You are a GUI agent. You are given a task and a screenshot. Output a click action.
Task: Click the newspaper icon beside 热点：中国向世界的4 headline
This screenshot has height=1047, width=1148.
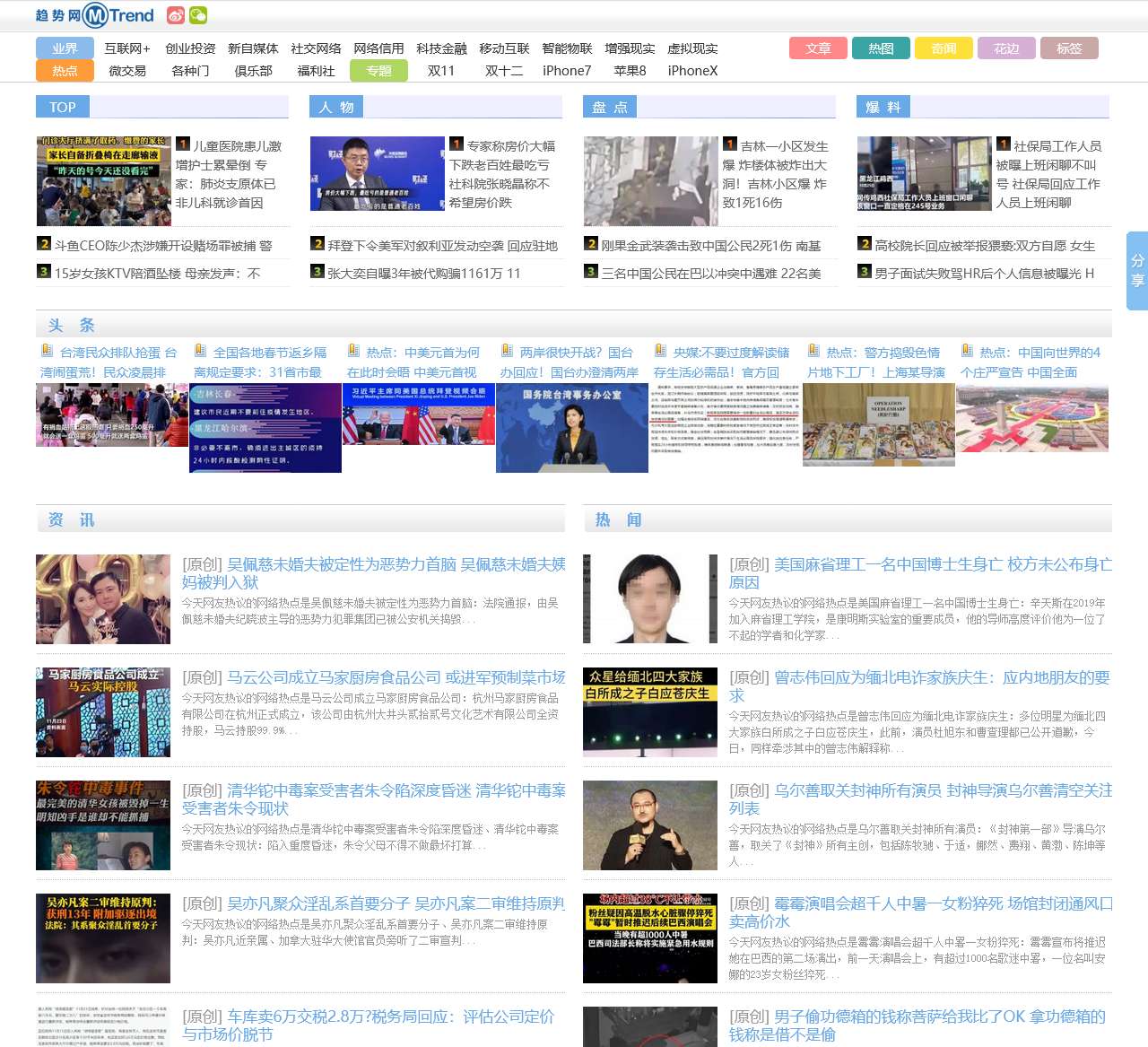click(x=968, y=352)
